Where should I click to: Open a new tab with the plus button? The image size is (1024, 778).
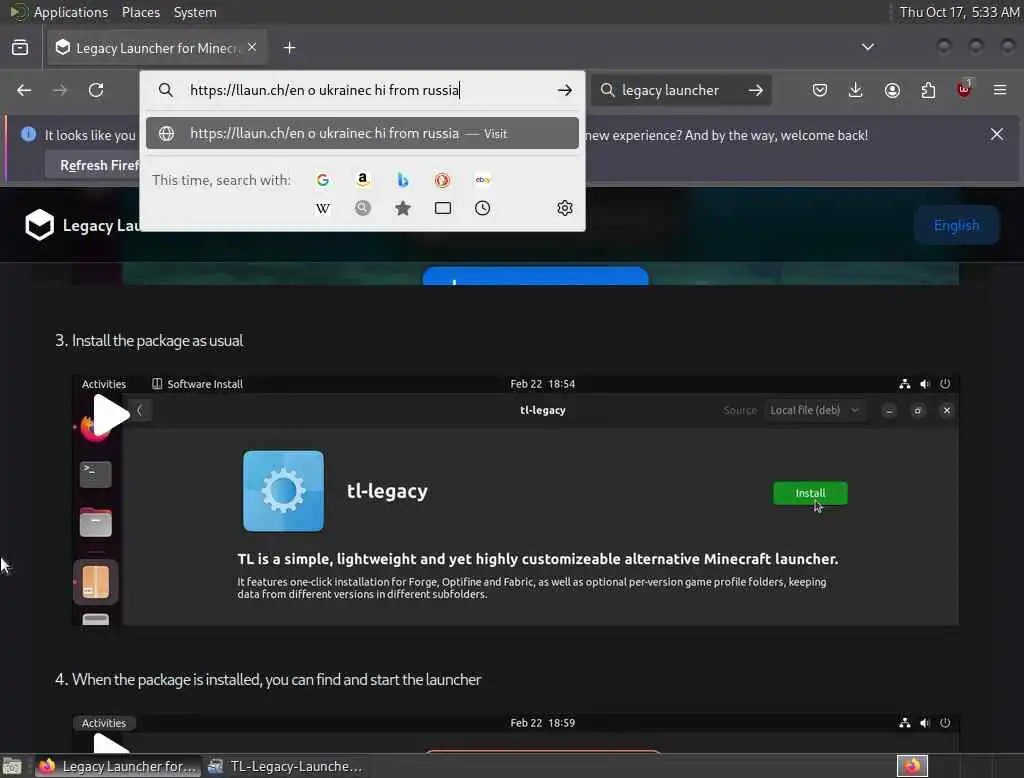pos(290,48)
